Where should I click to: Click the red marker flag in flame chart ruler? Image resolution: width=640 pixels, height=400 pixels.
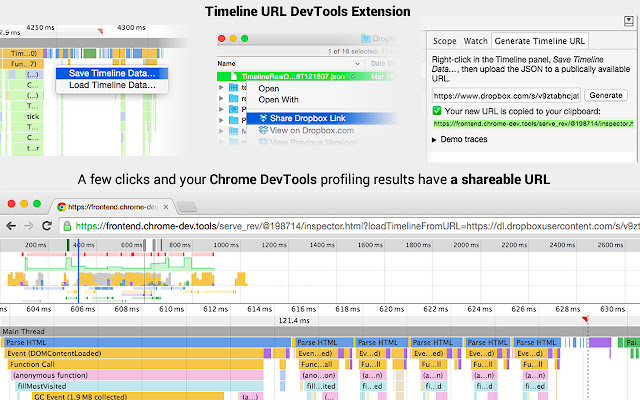[x=586, y=319]
